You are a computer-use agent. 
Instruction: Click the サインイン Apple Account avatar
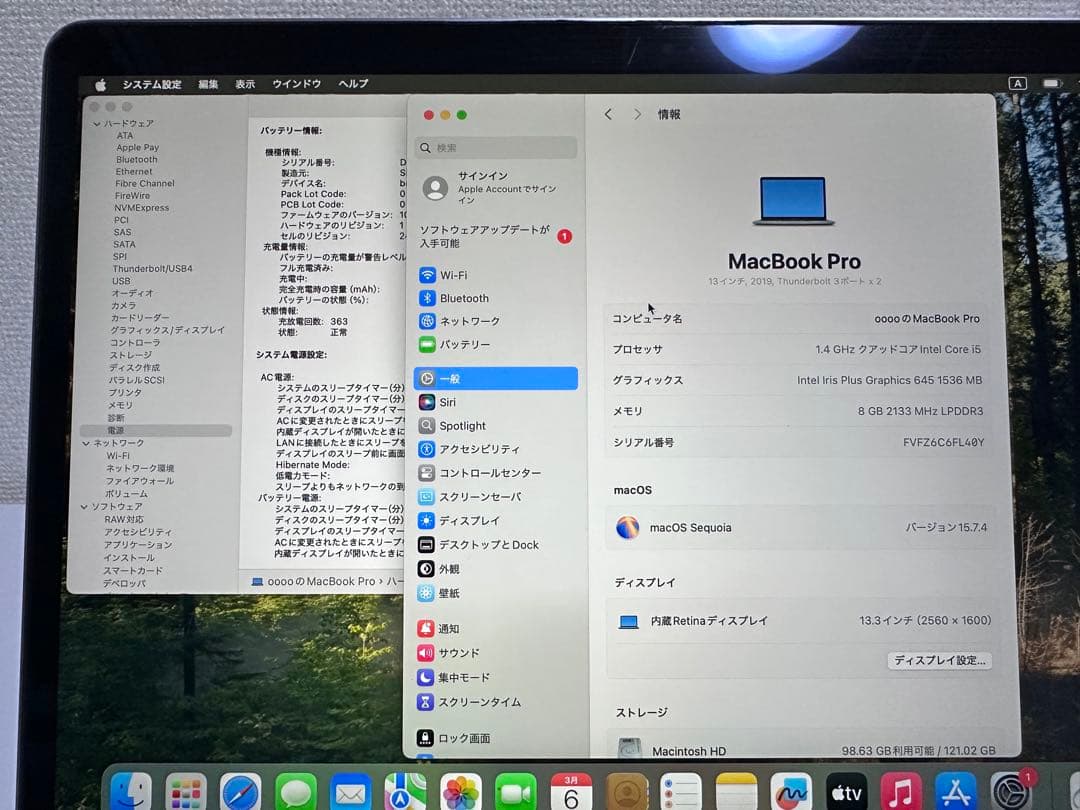435,187
